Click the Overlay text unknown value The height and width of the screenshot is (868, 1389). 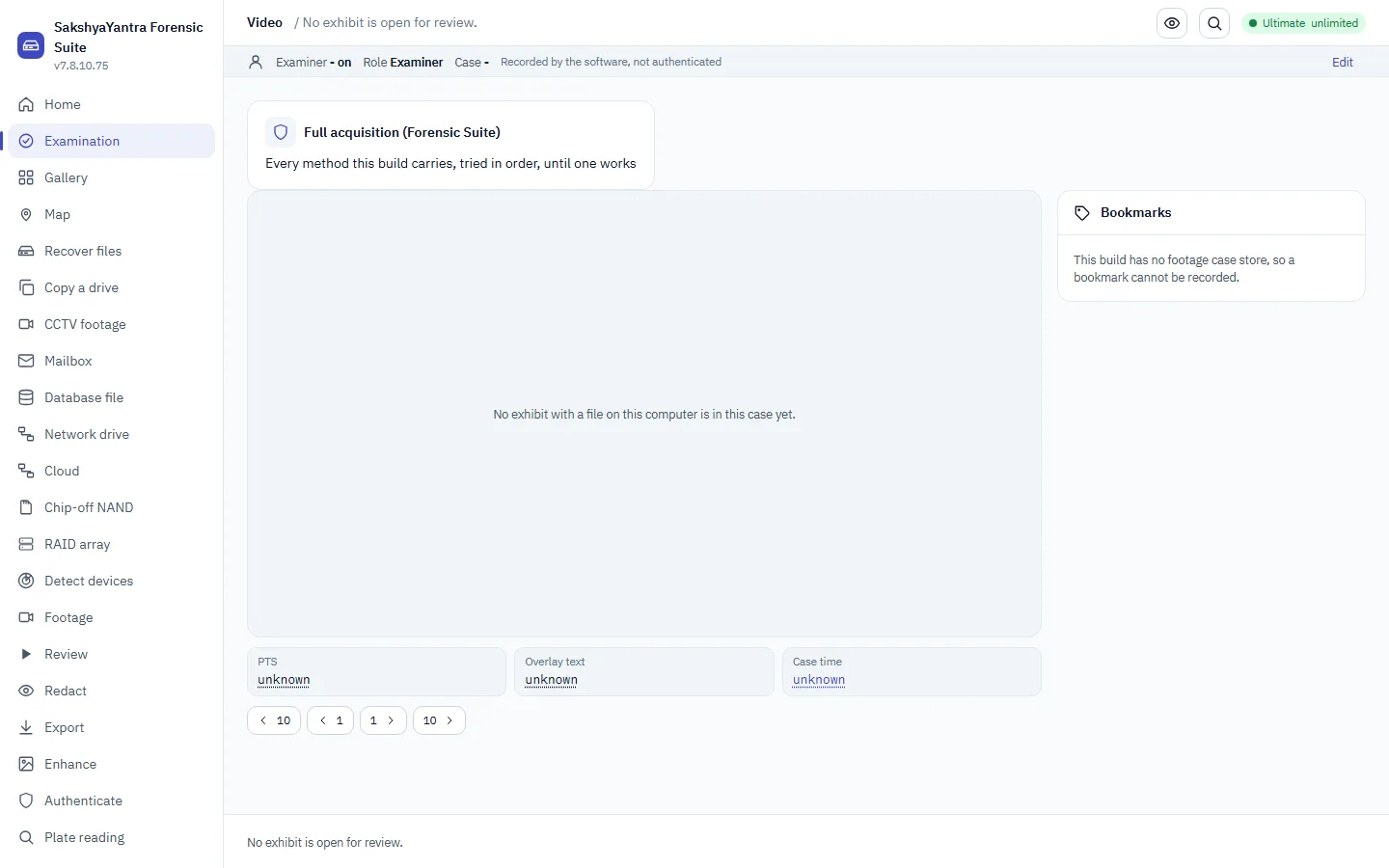click(551, 680)
